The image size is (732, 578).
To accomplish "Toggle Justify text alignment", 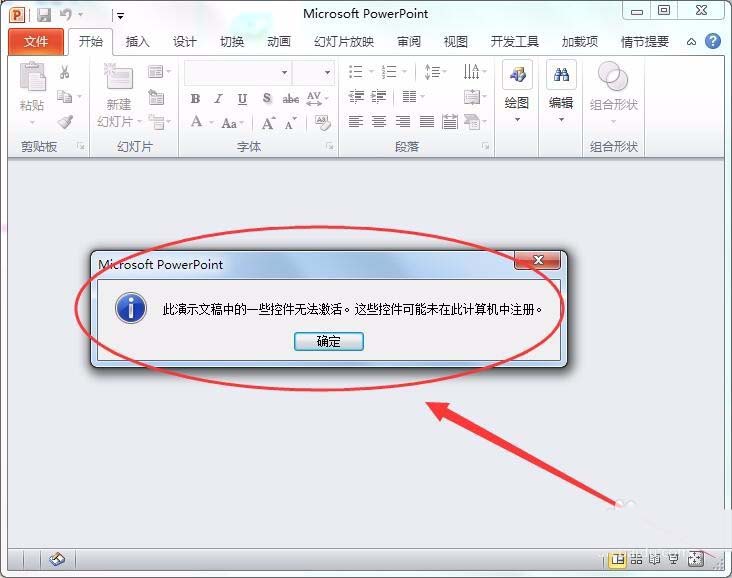I will pos(427,122).
